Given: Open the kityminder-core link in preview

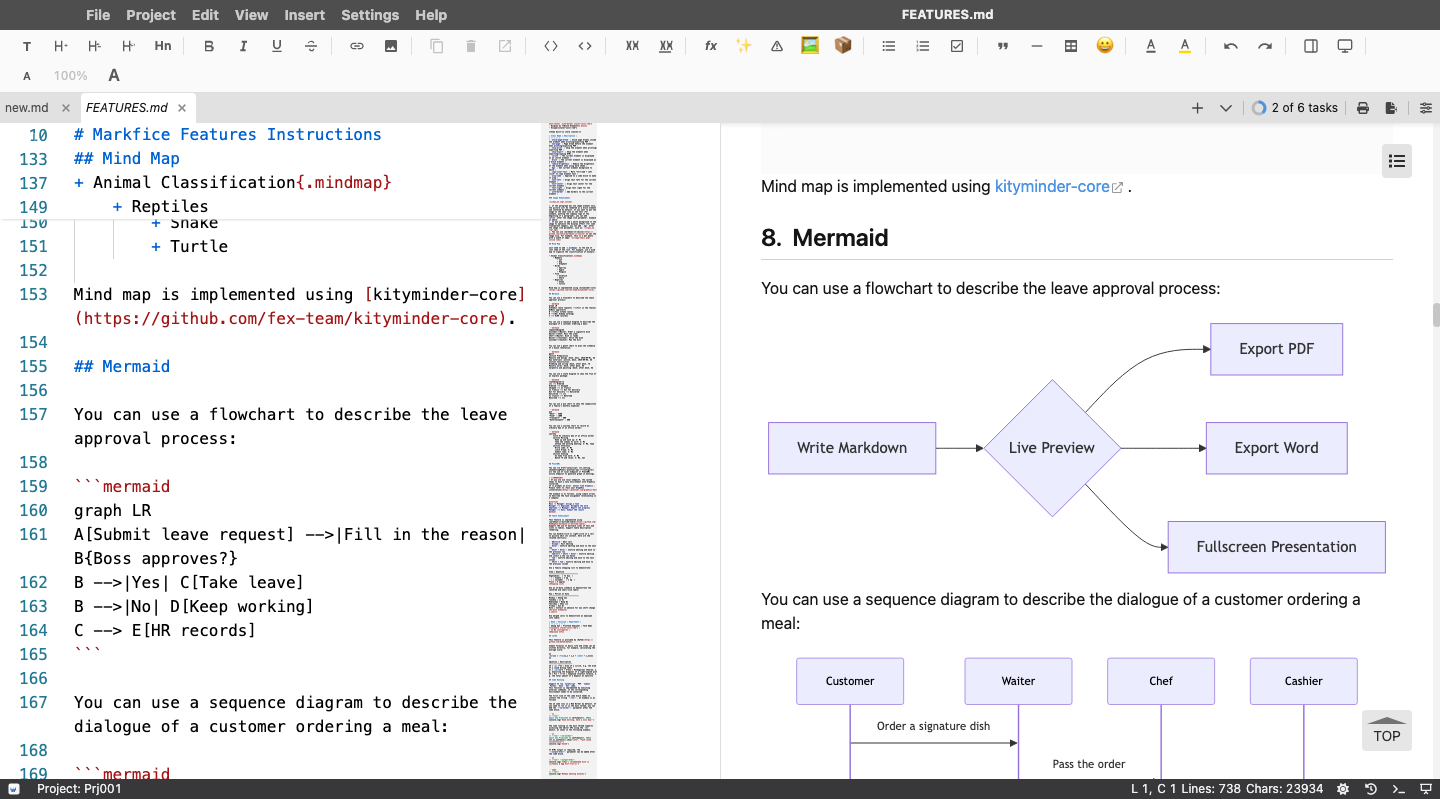Looking at the screenshot, I should point(1052,186).
